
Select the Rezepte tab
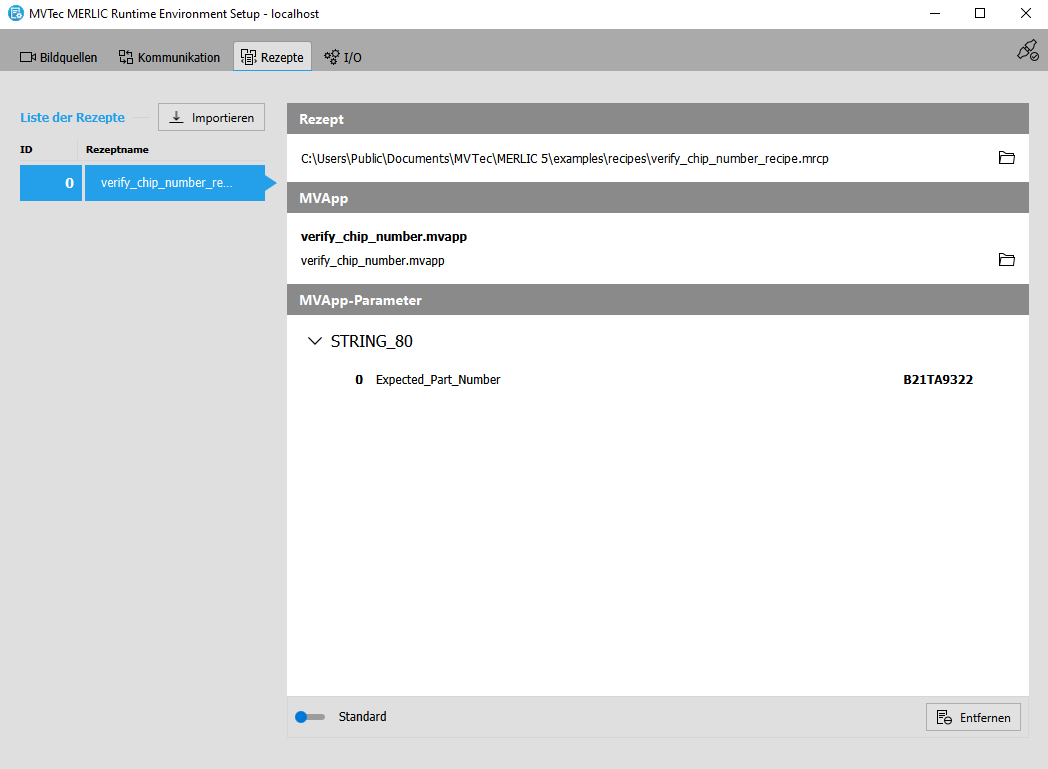[x=272, y=57]
